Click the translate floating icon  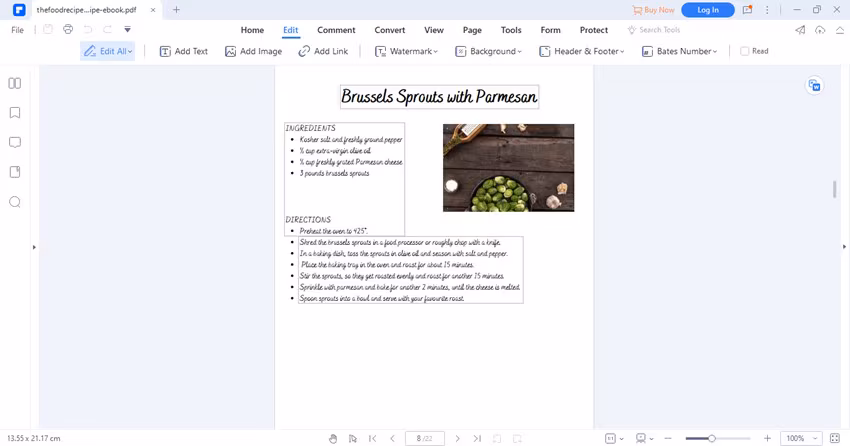pyautogui.click(x=814, y=85)
